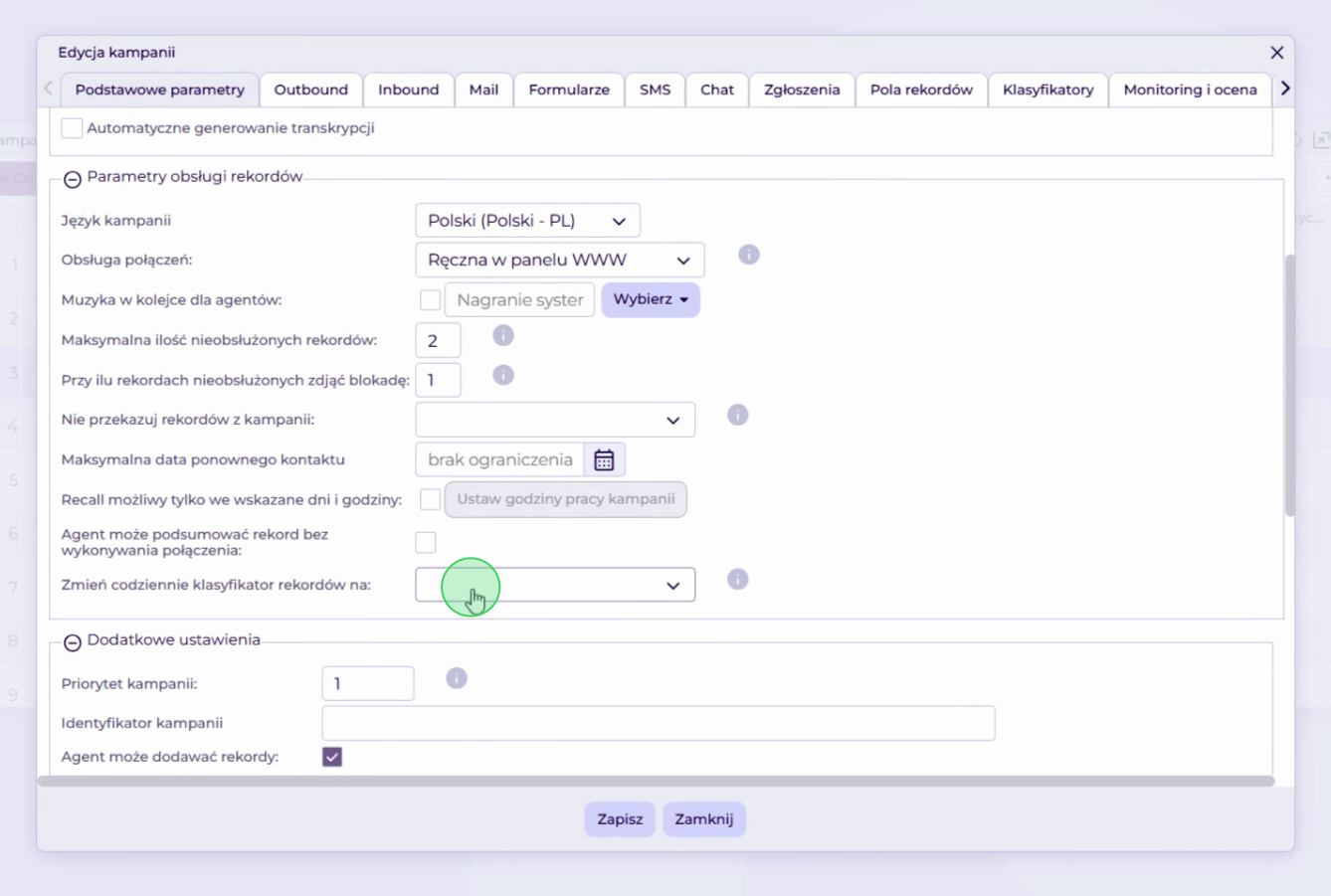Show info for Priorytet kampanii
This screenshot has width=1331, height=896.
(457, 679)
